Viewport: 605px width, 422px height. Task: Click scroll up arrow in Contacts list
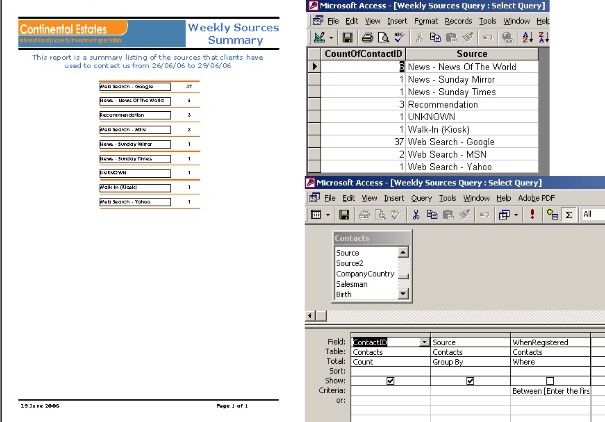[403, 253]
